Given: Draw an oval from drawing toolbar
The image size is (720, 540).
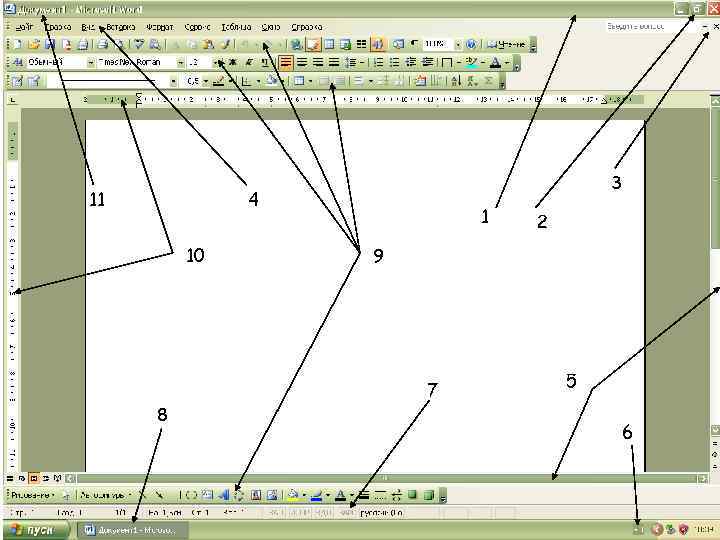Looking at the screenshot, I should point(191,495).
